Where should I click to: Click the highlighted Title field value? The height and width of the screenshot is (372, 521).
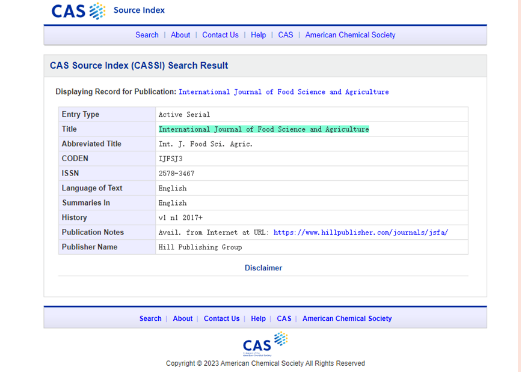point(264,129)
